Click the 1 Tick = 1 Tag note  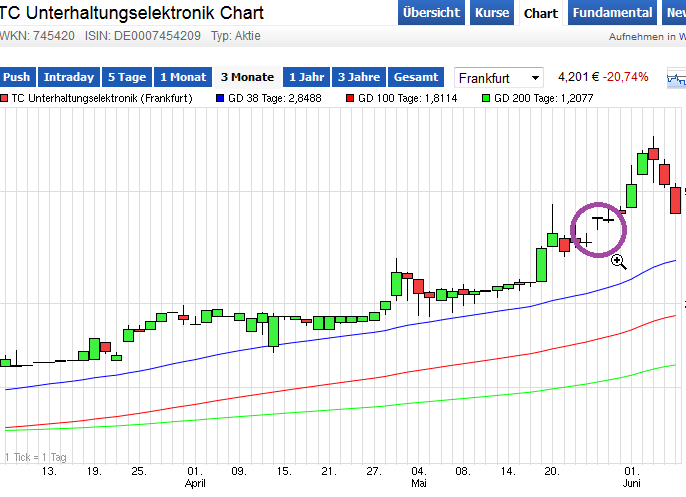(36, 457)
